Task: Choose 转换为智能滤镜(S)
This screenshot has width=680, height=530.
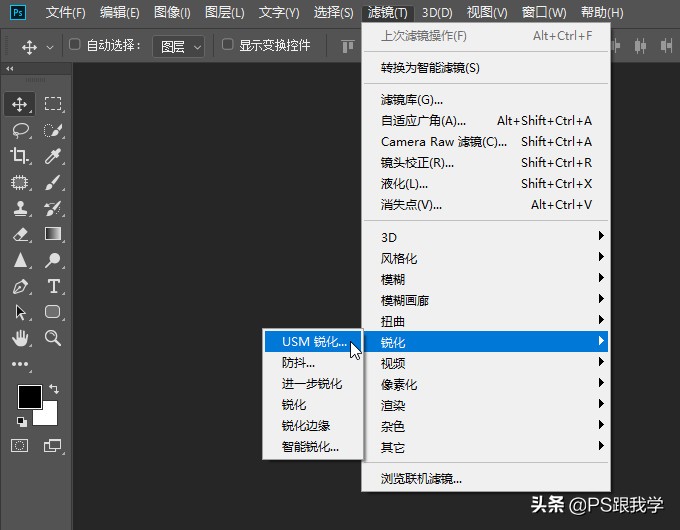Action: [x=486, y=68]
